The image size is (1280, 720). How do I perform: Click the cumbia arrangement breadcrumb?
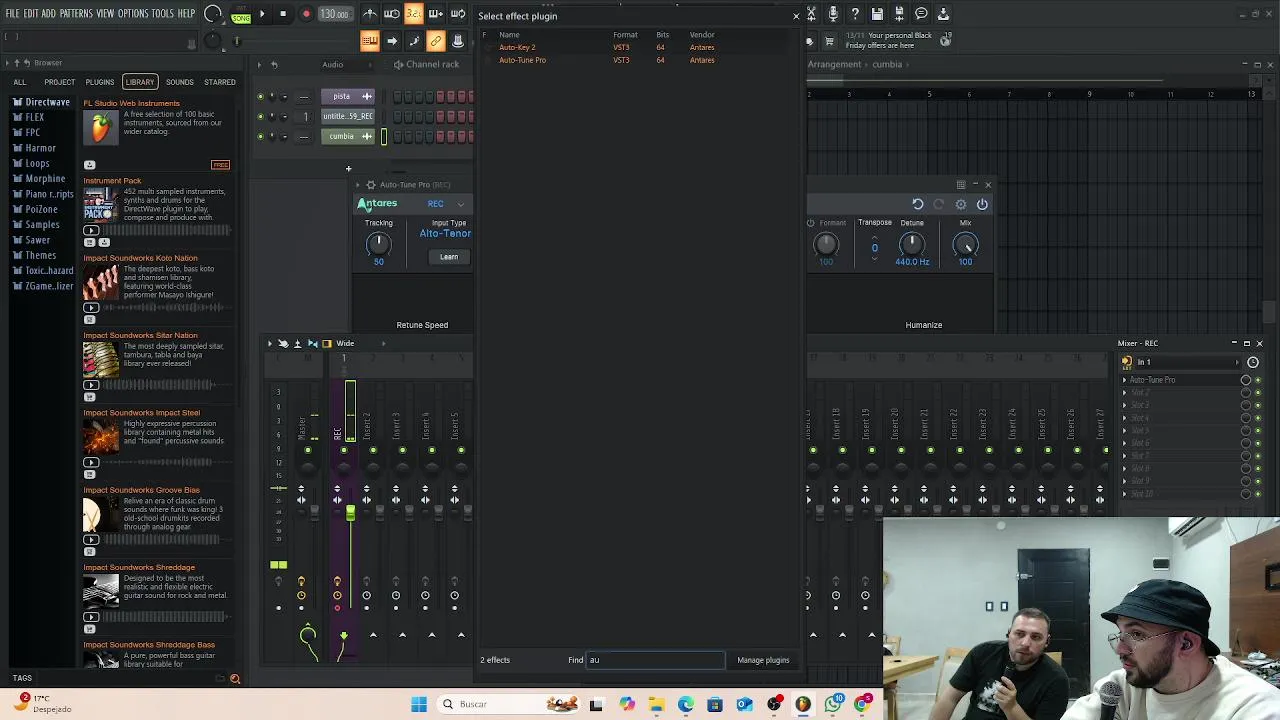point(887,64)
